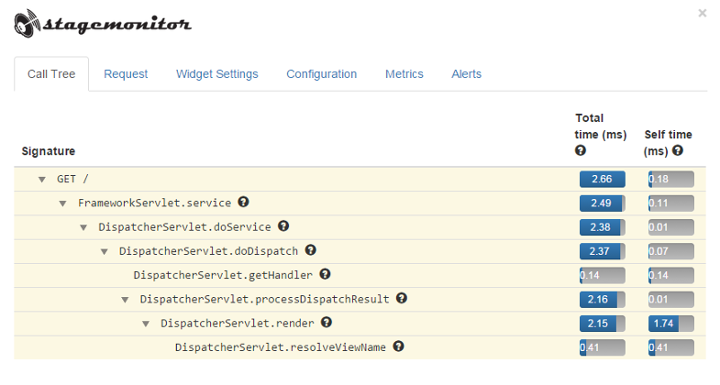
Task: Collapse the FrameworkServlet.service node
Action: (x=62, y=204)
